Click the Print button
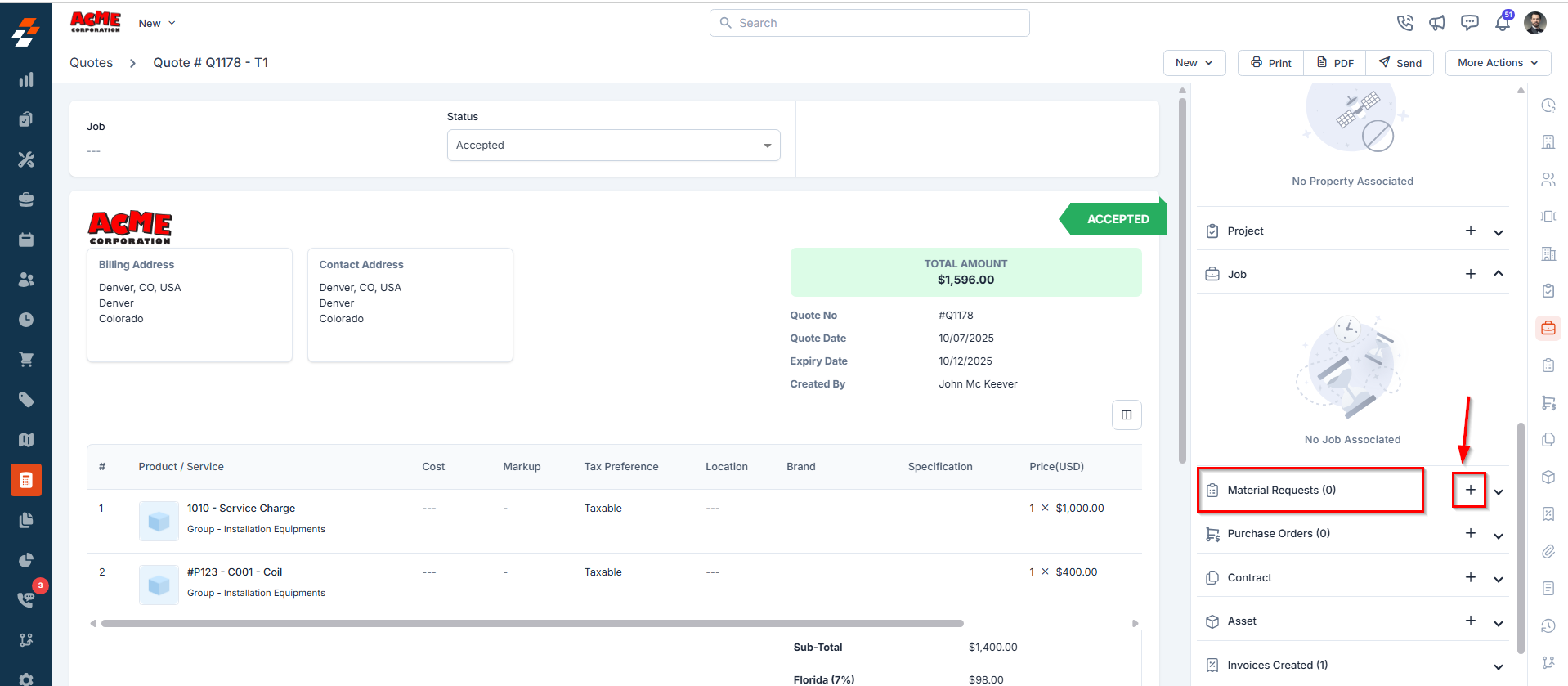Image resolution: width=1568 pixels, height=686 pixels. pos(1271,63)
